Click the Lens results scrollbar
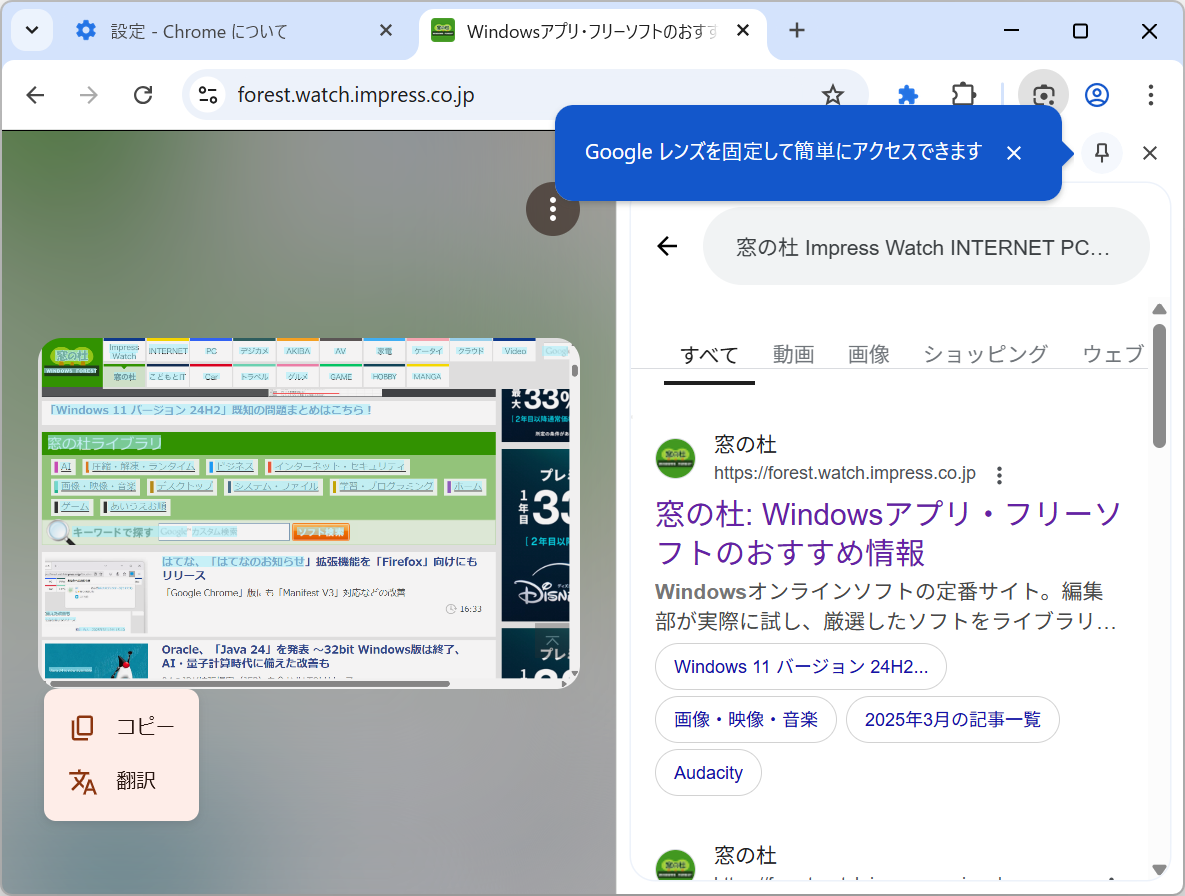The height and width of the screenshot is (896, 1185). click(1159, 380)
